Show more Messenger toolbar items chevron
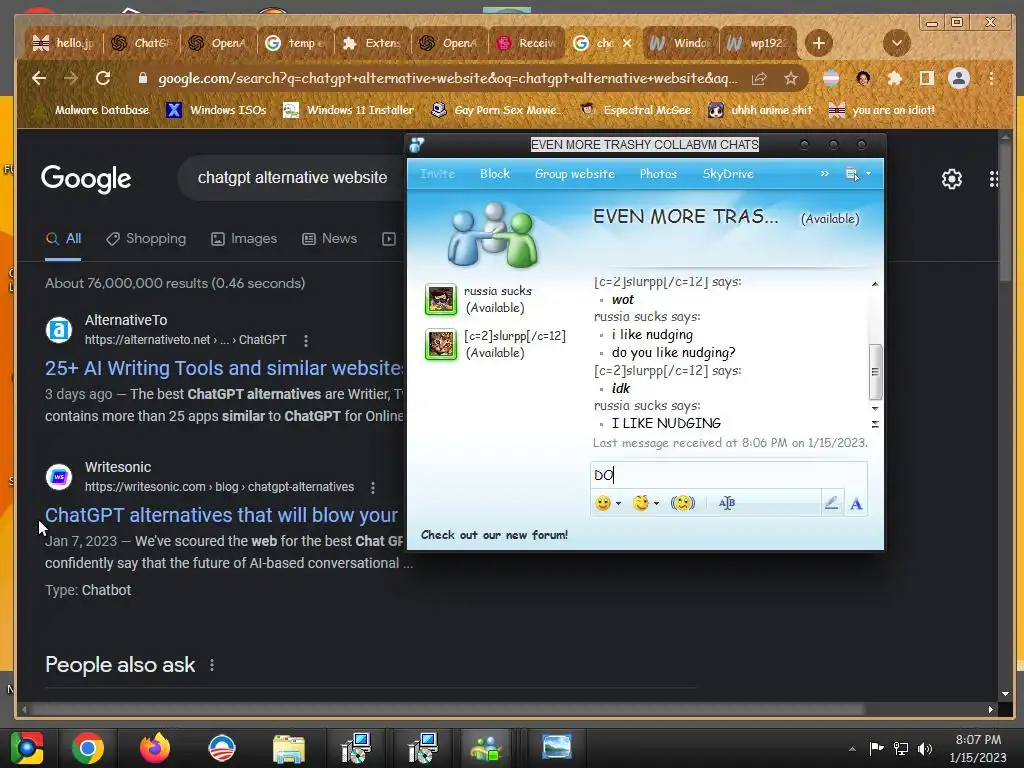The image size is (1024, 768). 824,174
